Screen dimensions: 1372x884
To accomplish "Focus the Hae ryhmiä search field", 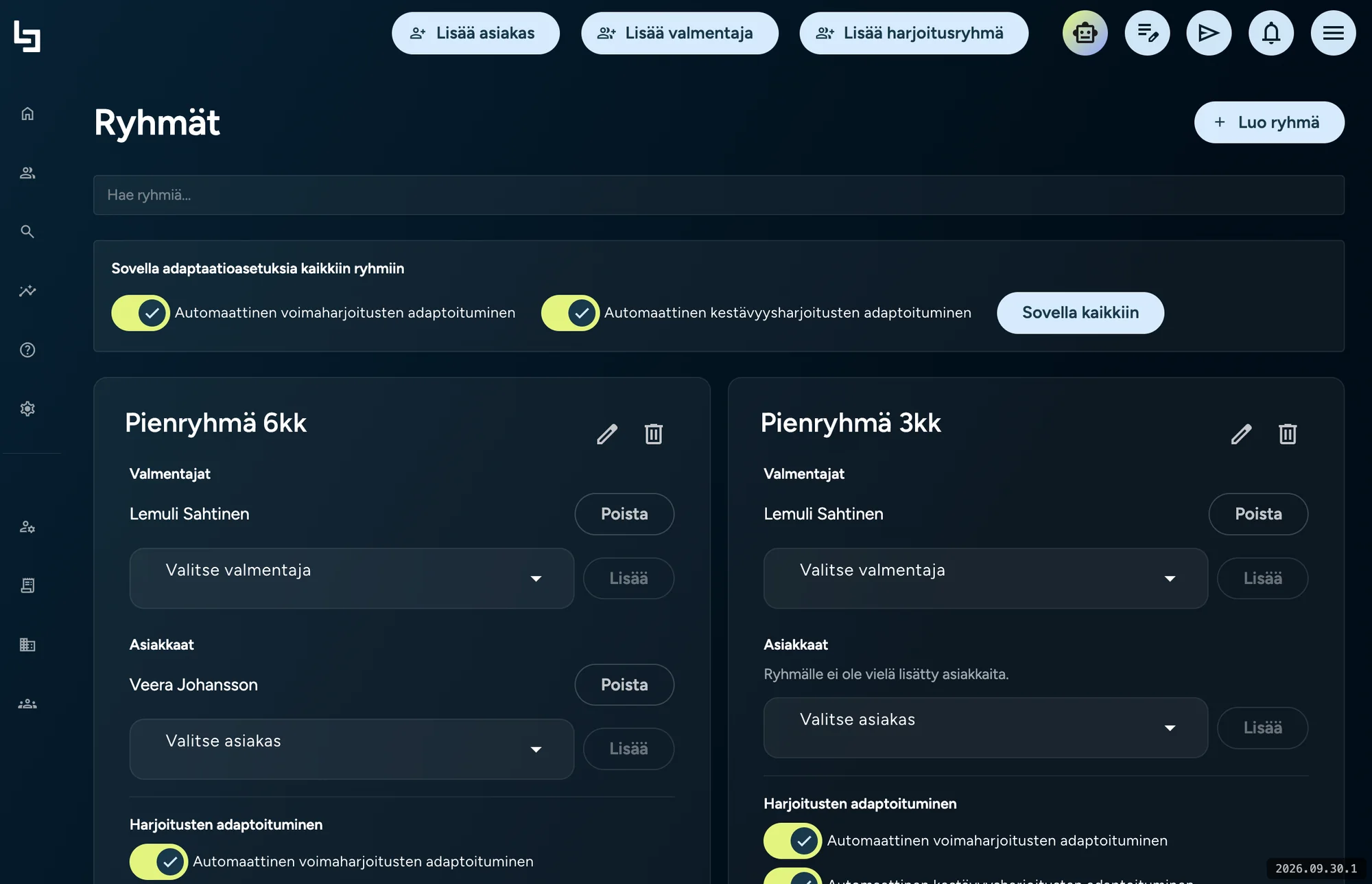I will point(718,195).
